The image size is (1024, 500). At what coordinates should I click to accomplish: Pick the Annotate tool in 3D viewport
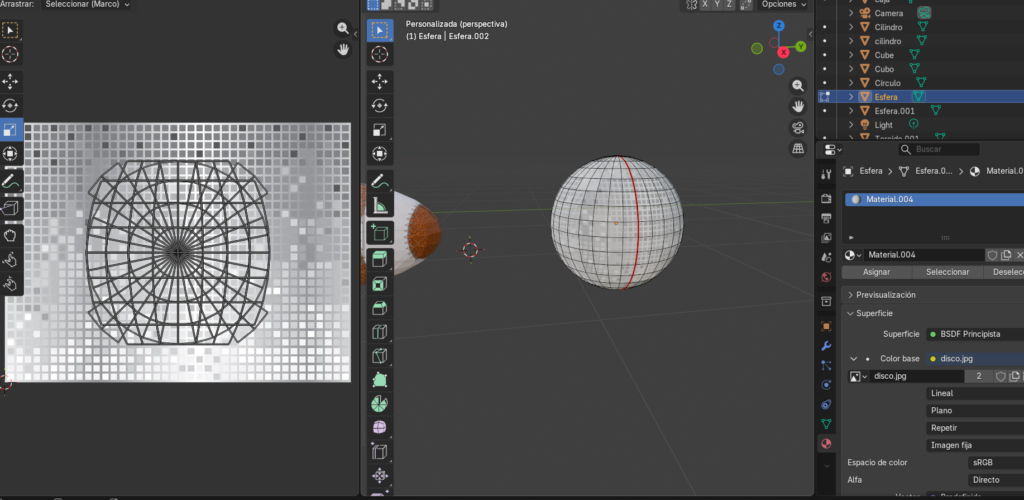pos(380,182)
